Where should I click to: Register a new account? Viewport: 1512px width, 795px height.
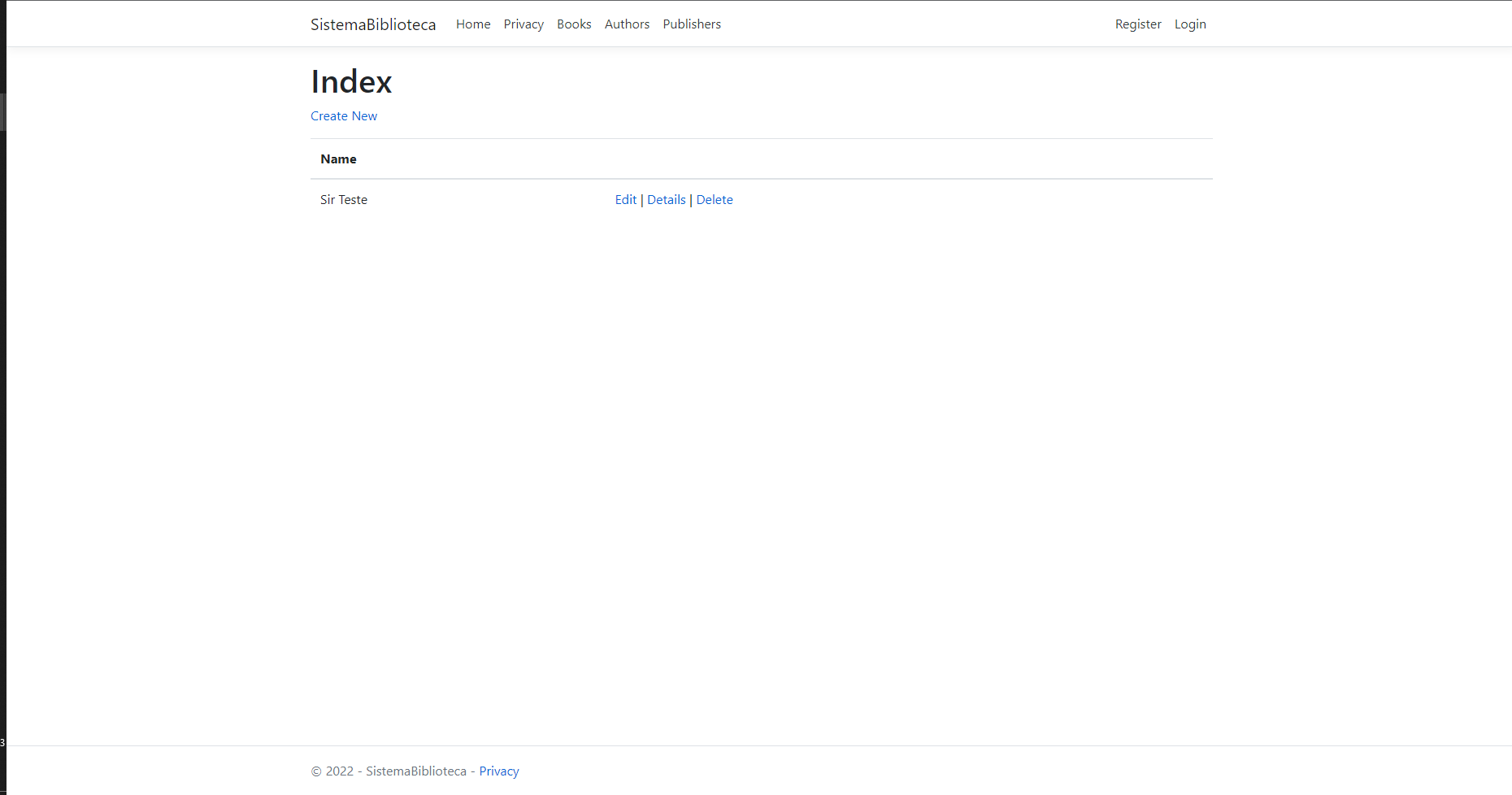(1138, 24)
